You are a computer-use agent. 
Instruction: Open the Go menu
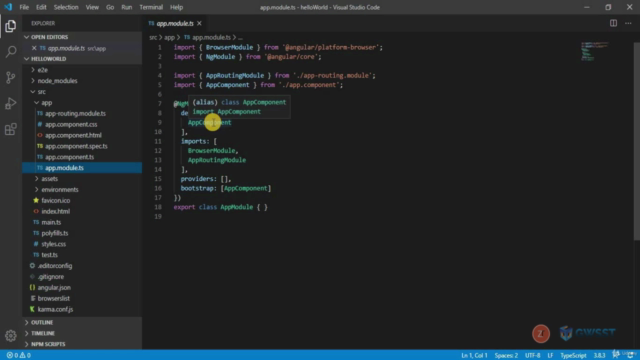click(x=110, y=7)
